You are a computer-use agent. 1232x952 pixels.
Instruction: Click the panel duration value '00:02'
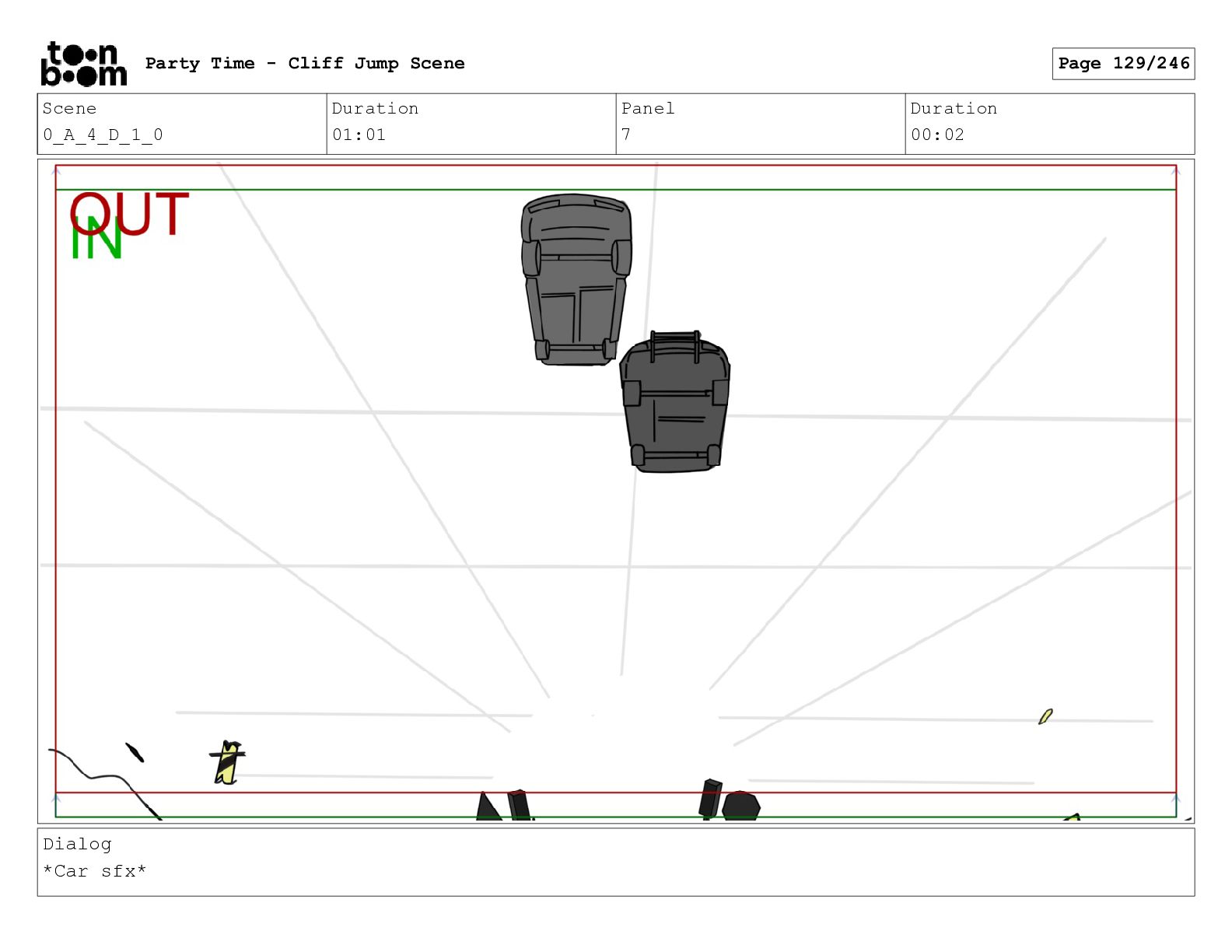click(937, 135)
